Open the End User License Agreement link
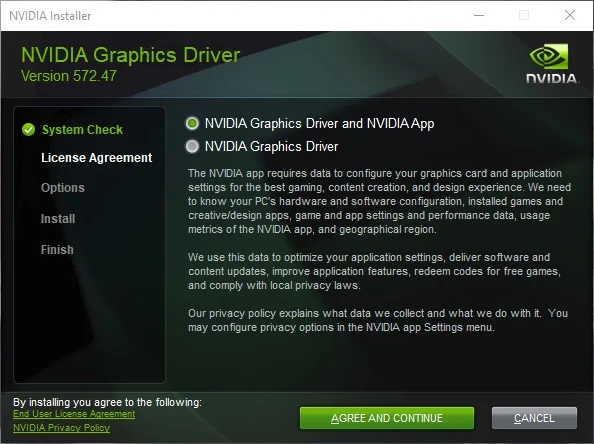Viewport: 594px width, 444px height. click(x=74, y=414)
